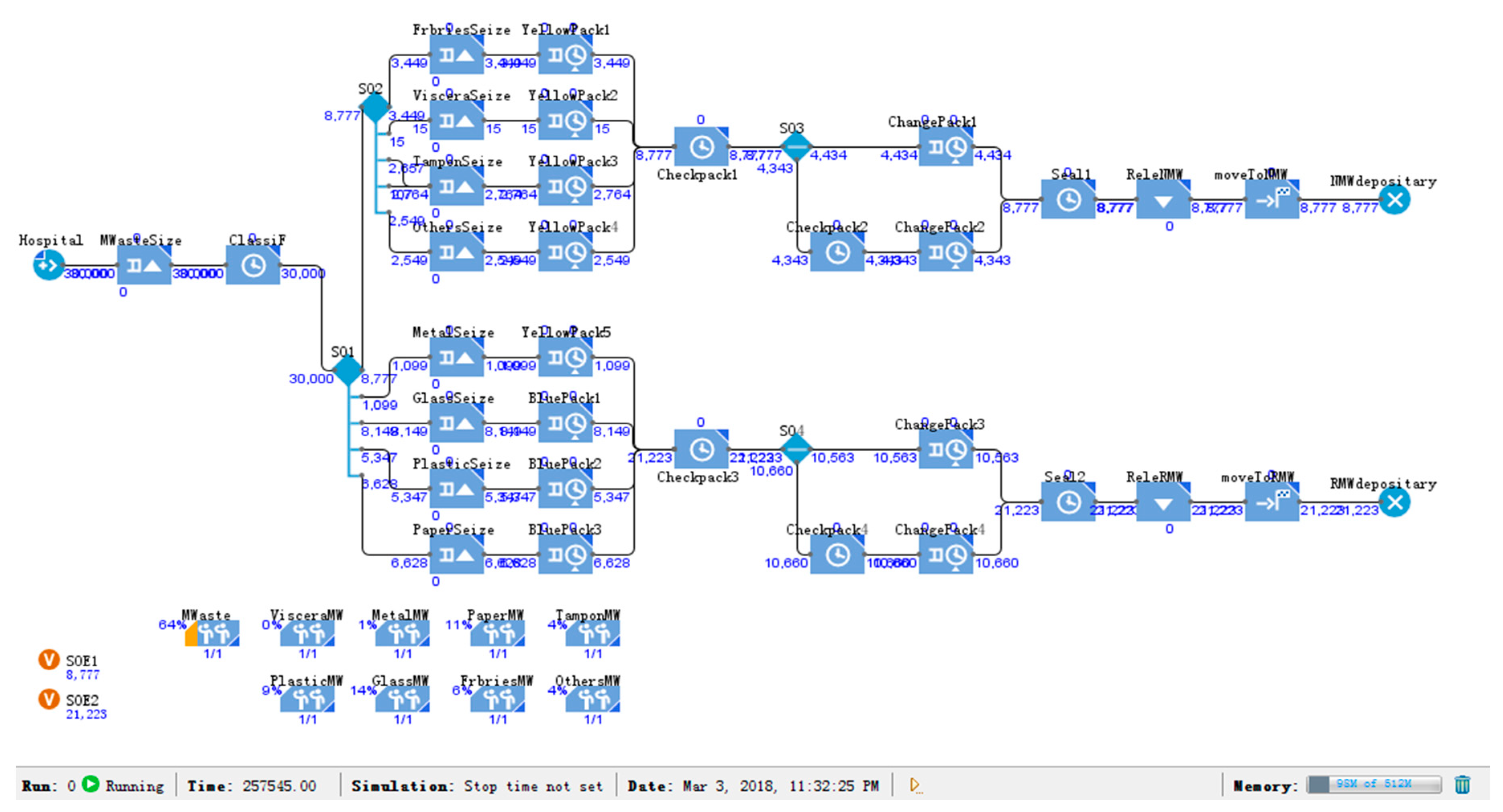Select the ChangePack1 block icon

click(946, 147)
